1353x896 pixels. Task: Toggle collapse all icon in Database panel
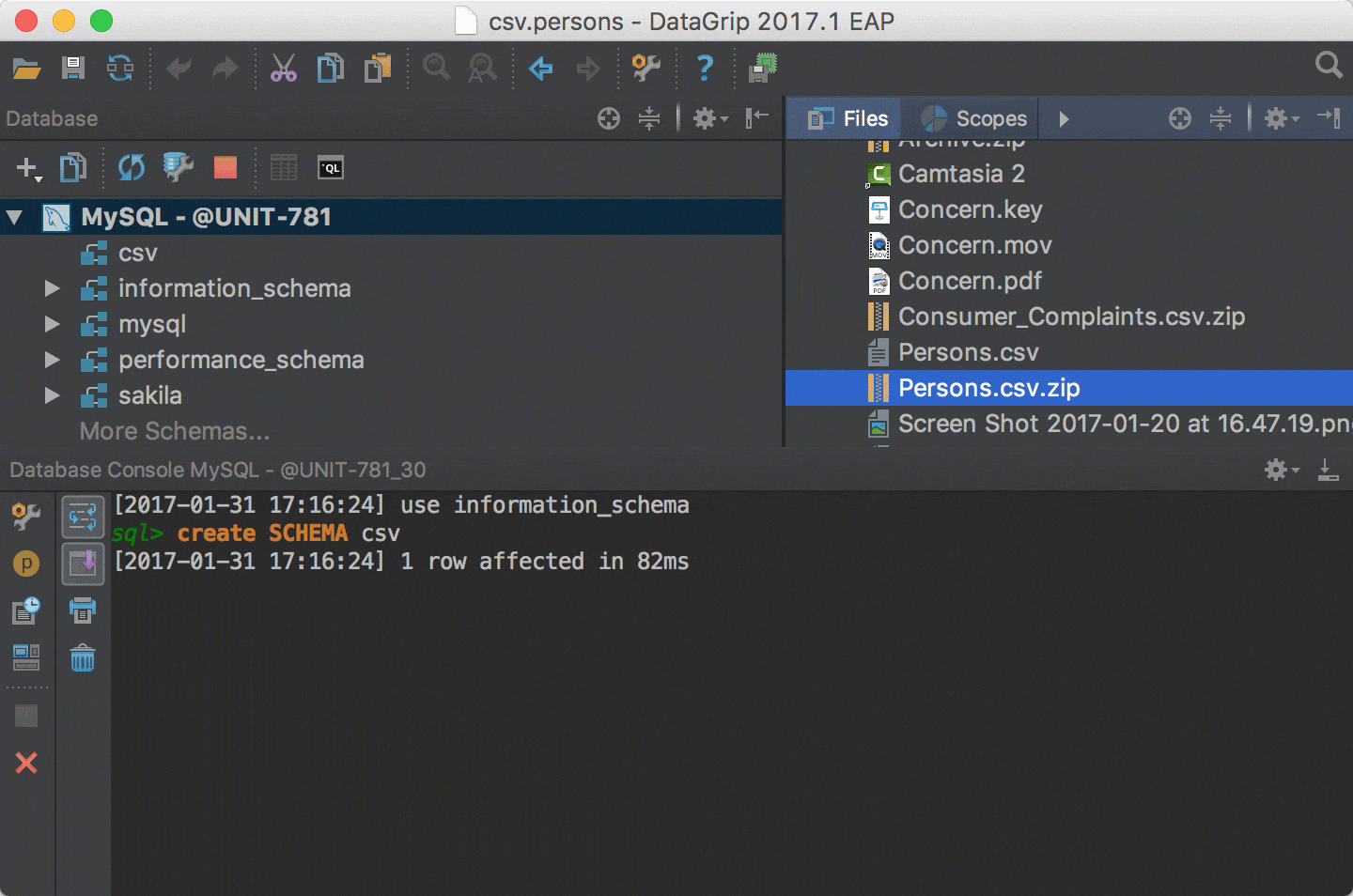click(x=649, y=118)
